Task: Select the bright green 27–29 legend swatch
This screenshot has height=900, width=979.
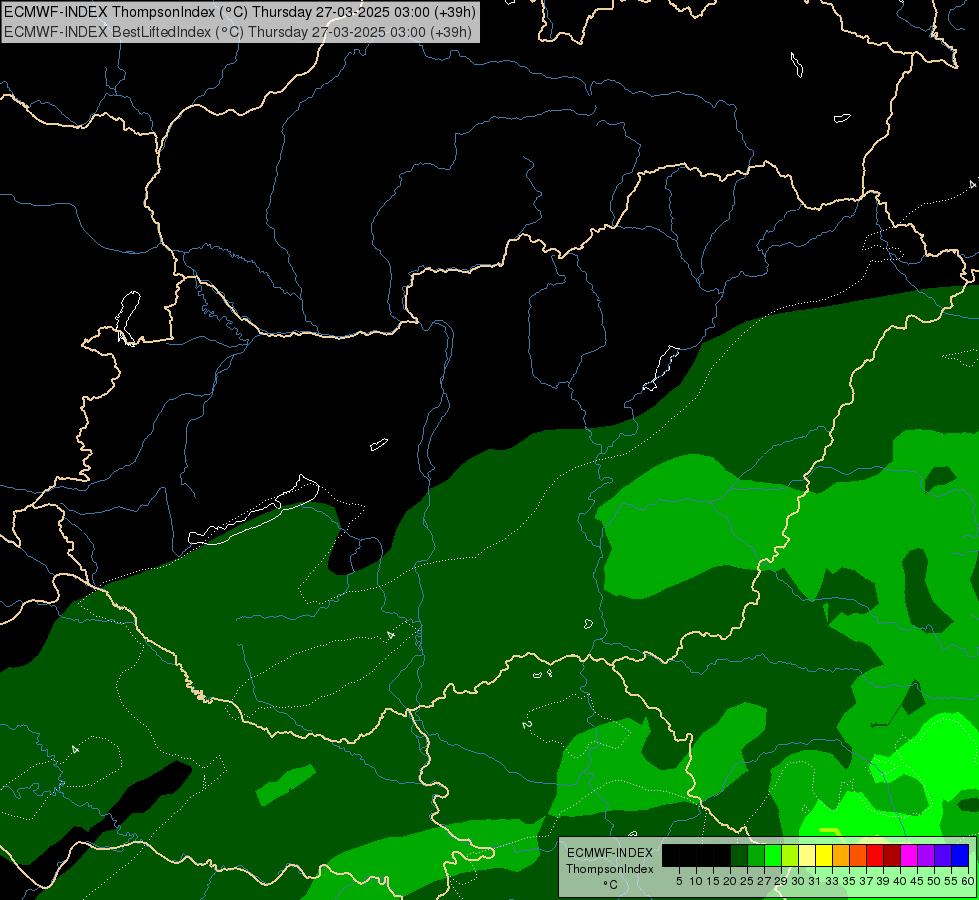Action: click(773, 855)
